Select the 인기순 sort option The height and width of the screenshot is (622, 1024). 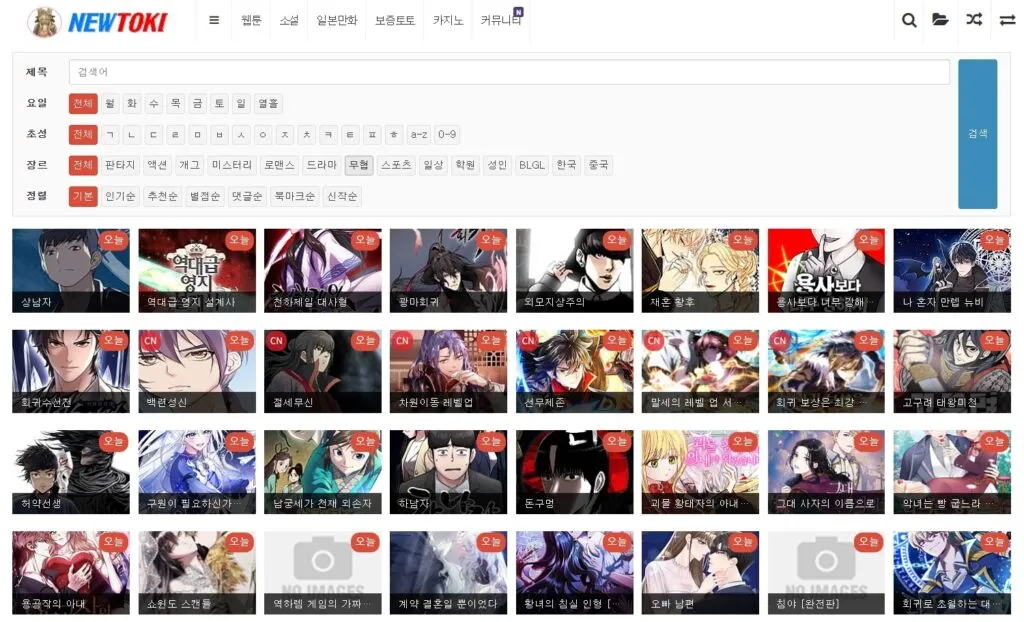click(x=120, y=196)
